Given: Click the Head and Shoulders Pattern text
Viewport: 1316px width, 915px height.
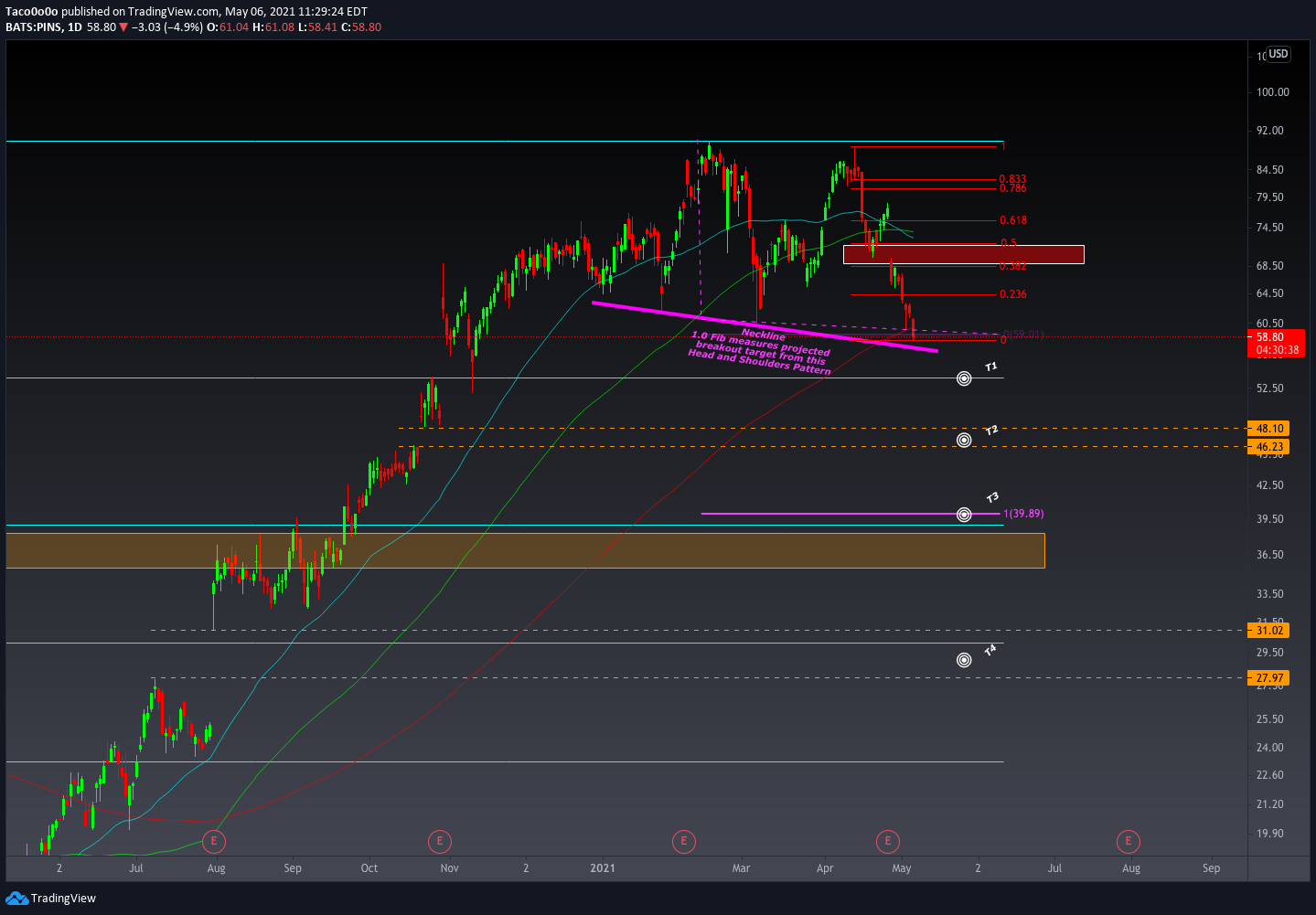Looking at the screenshot, I should pyautogui.click(x=759, y=362).
